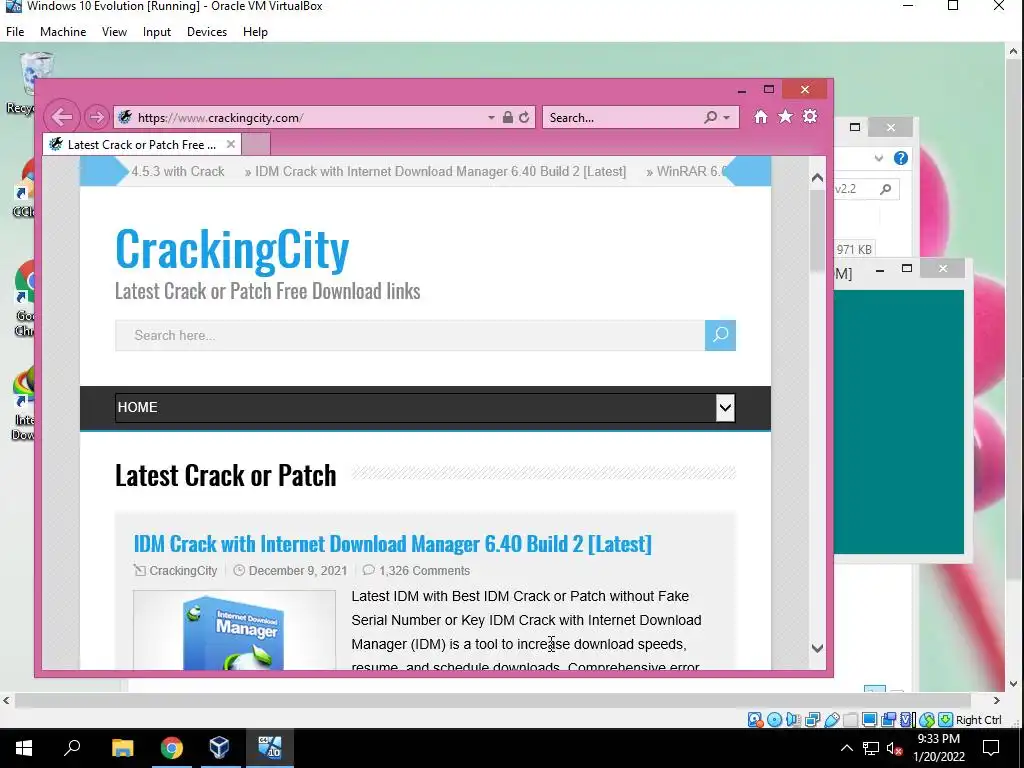Viewport: 1024px width, 768px height.
Task: Expand the HOME navigation dropdown
Action: (x=725, y=408)
